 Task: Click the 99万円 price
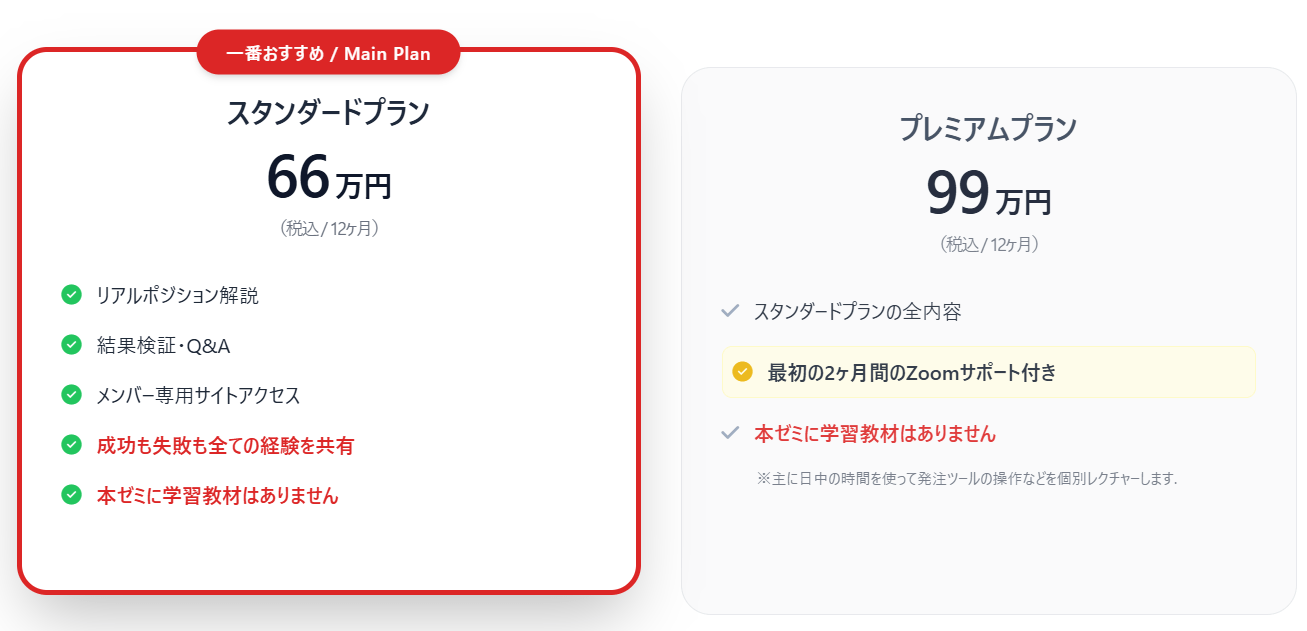click(988, 194)
